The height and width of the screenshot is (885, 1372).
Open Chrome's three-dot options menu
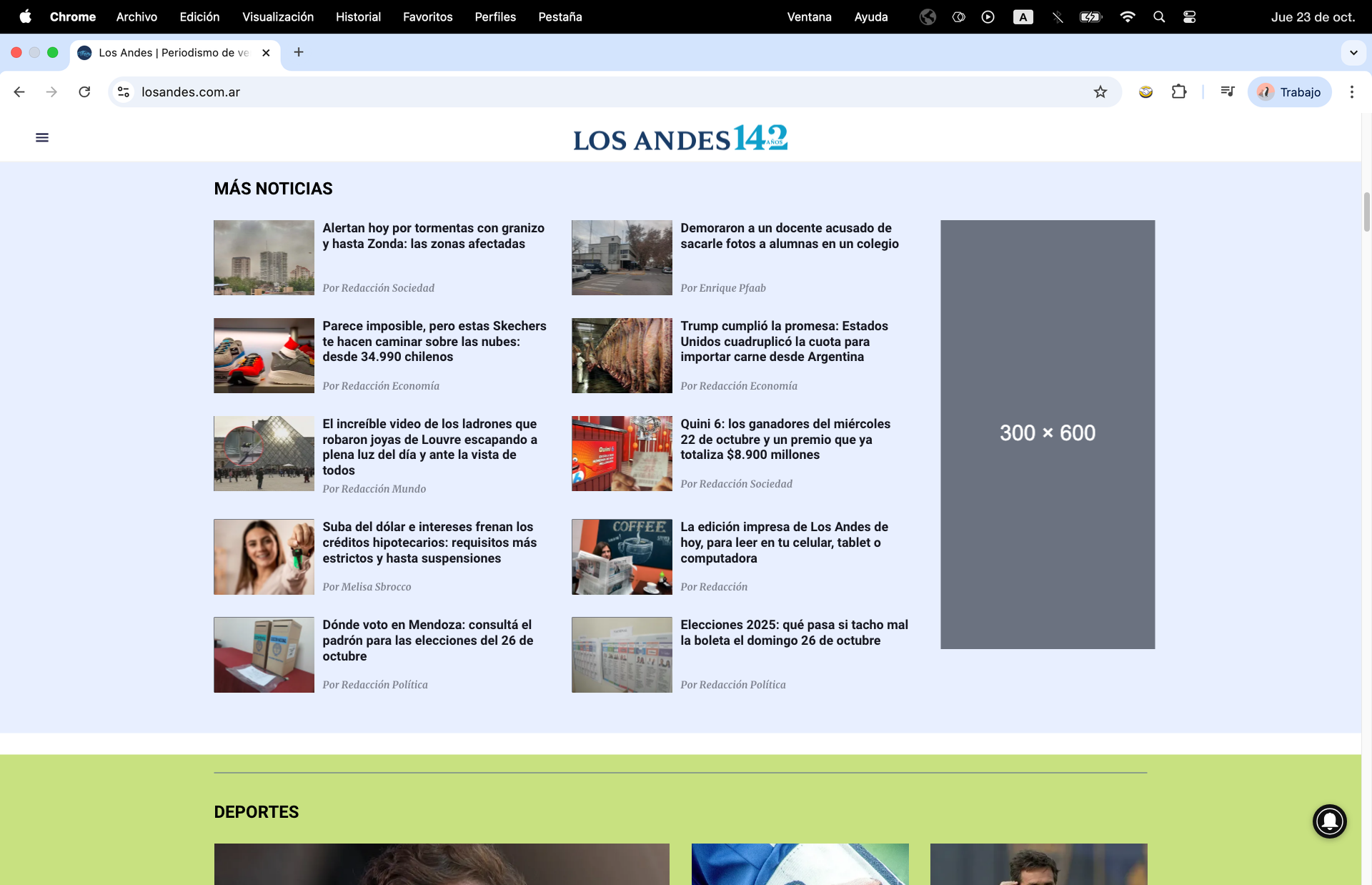point(1351,92)
